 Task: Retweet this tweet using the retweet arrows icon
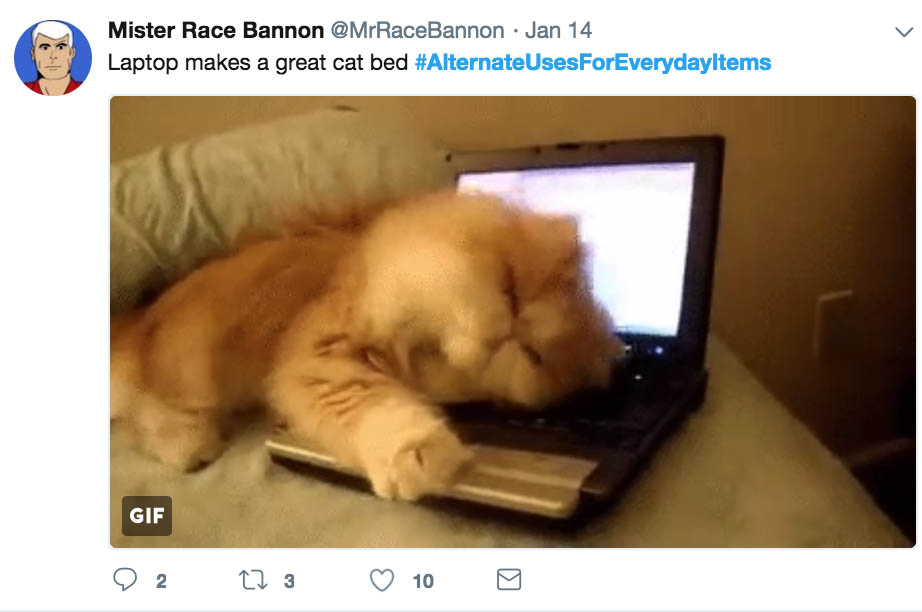coord(253,580)
